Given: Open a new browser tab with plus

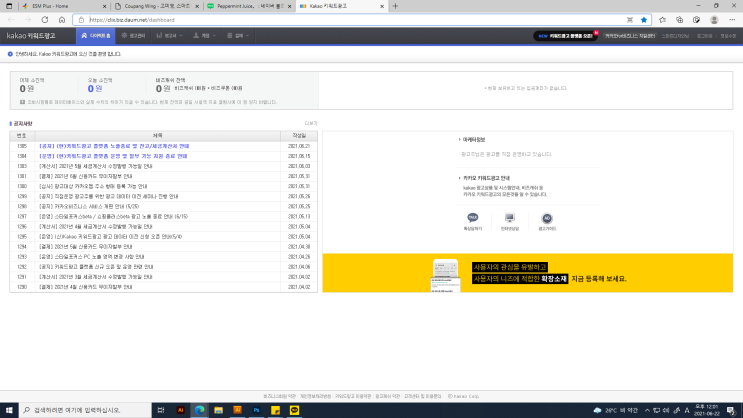Looking at the screenshot, I should (395, 6).
